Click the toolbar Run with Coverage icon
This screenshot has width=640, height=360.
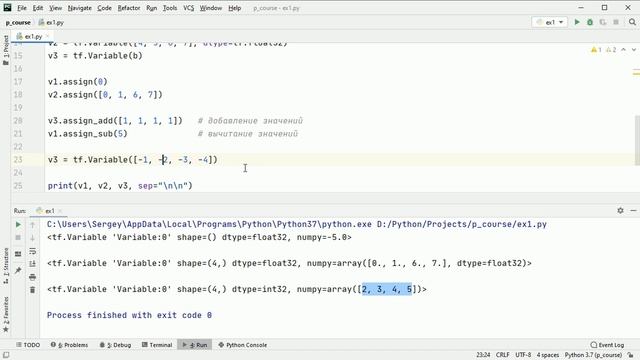[603, 22]
